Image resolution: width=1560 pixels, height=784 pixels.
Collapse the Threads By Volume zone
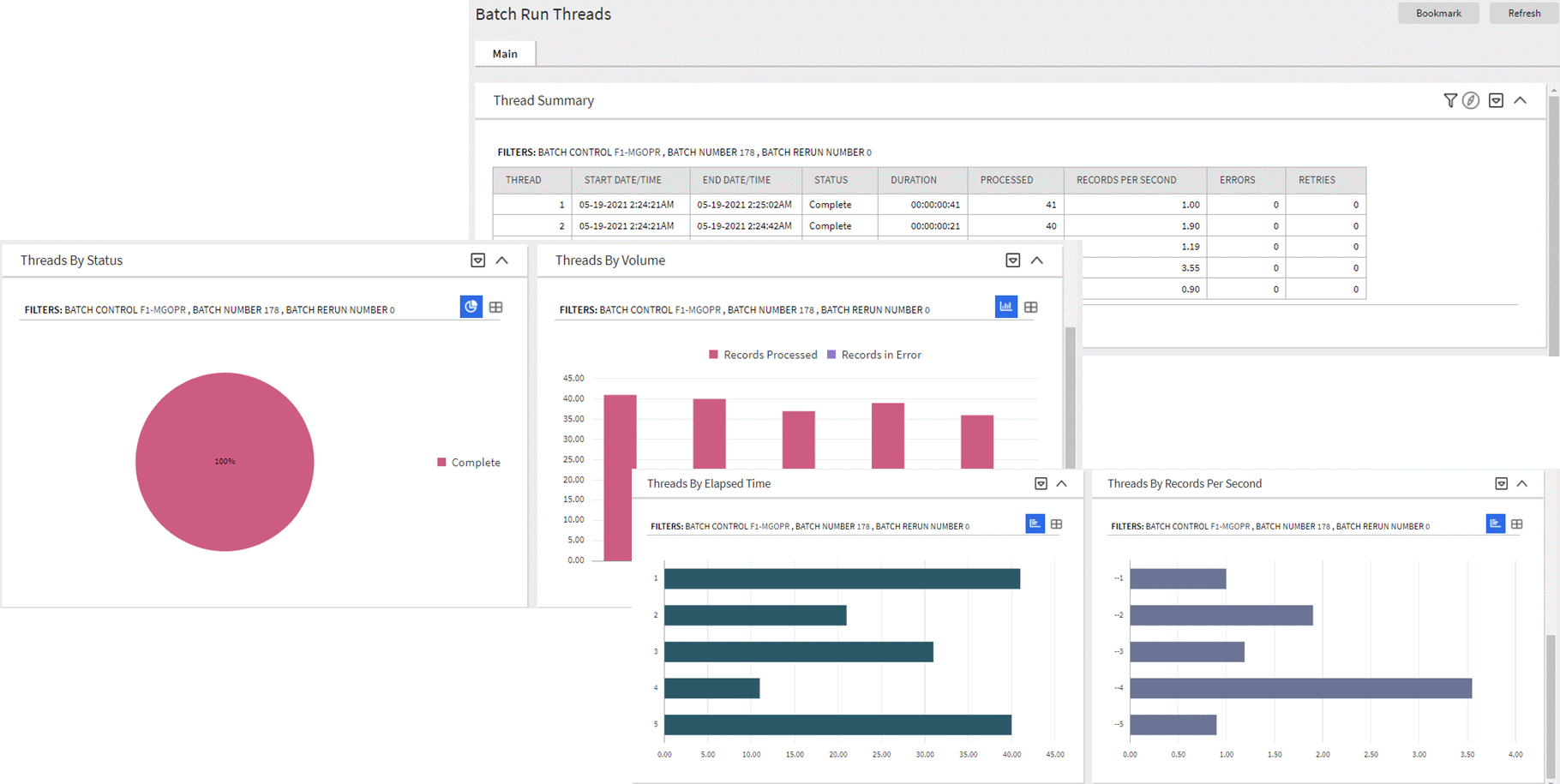coord(1038,260)
